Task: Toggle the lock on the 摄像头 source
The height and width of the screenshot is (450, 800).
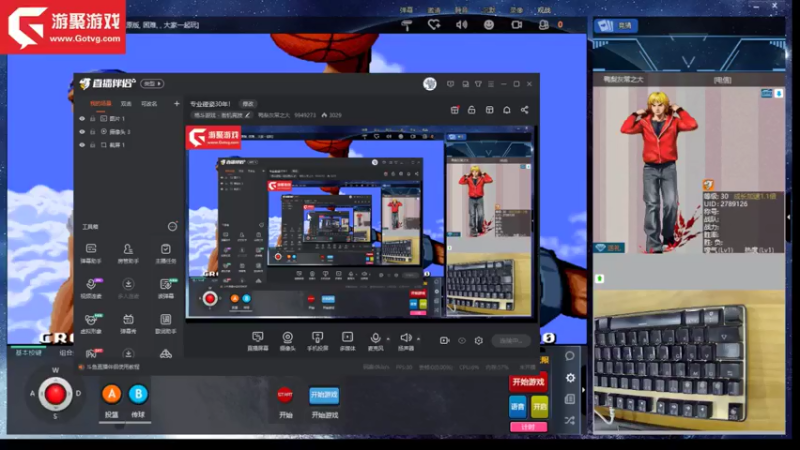Action: pos(92,132)
